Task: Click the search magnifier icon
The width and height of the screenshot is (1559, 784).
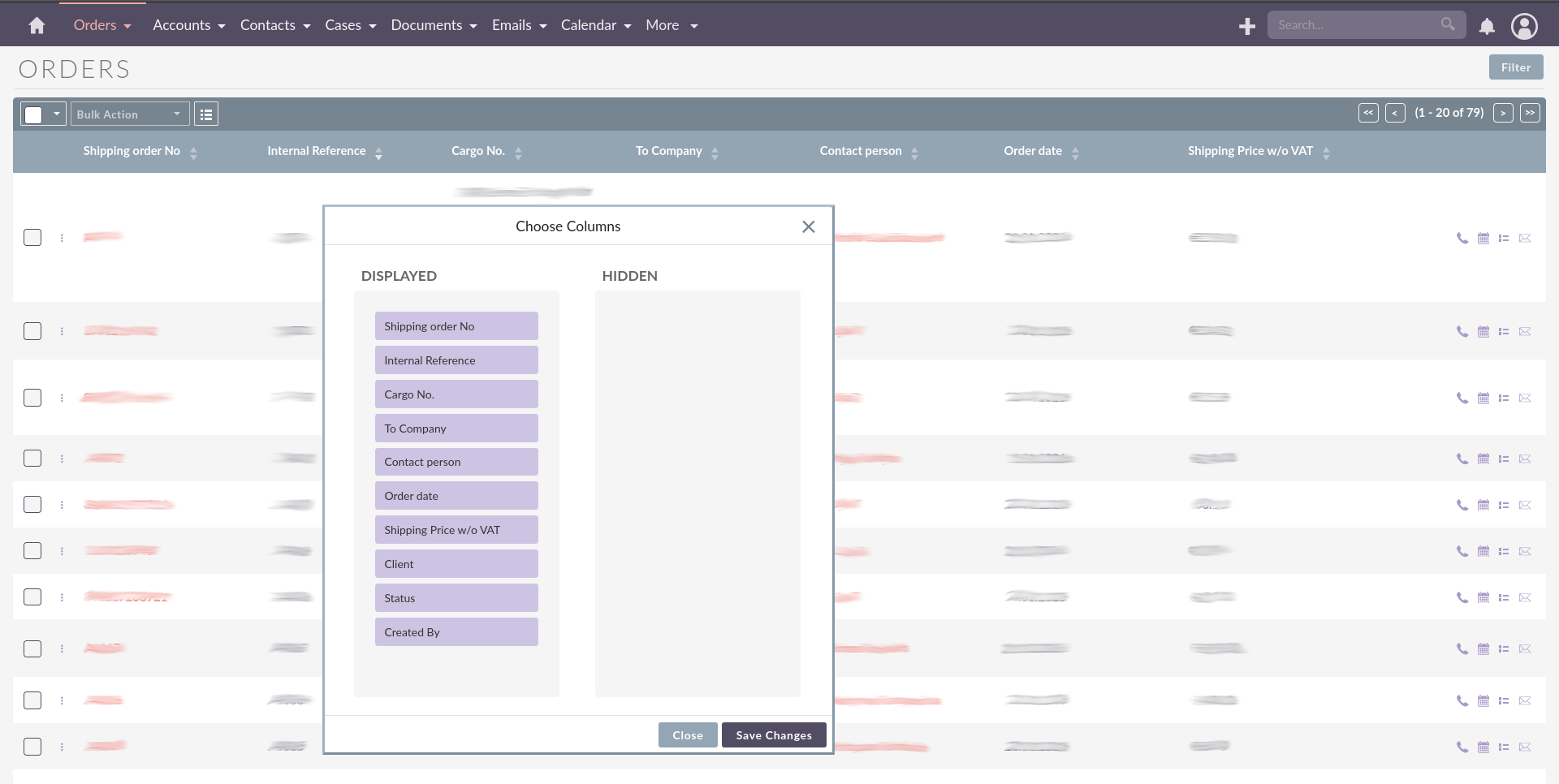Action: pos(1448,24)
